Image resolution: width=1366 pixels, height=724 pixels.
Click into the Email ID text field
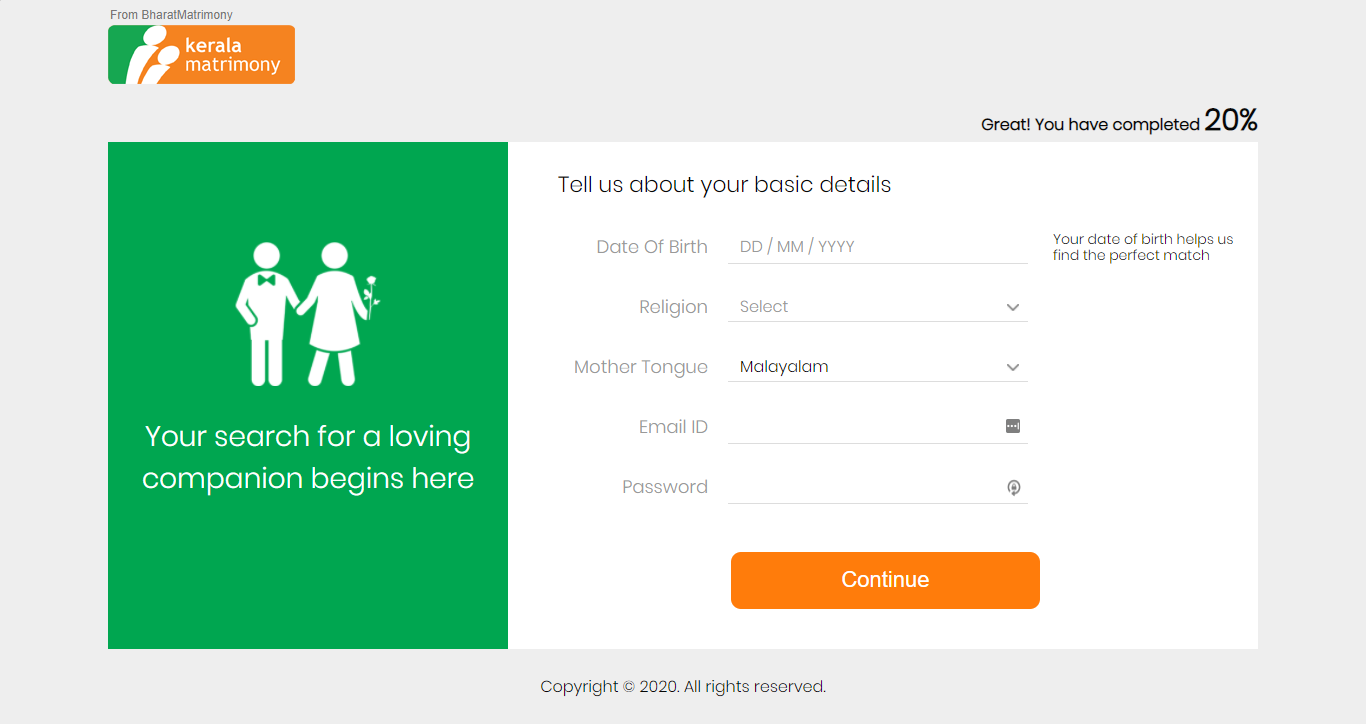tap(862, 427)
